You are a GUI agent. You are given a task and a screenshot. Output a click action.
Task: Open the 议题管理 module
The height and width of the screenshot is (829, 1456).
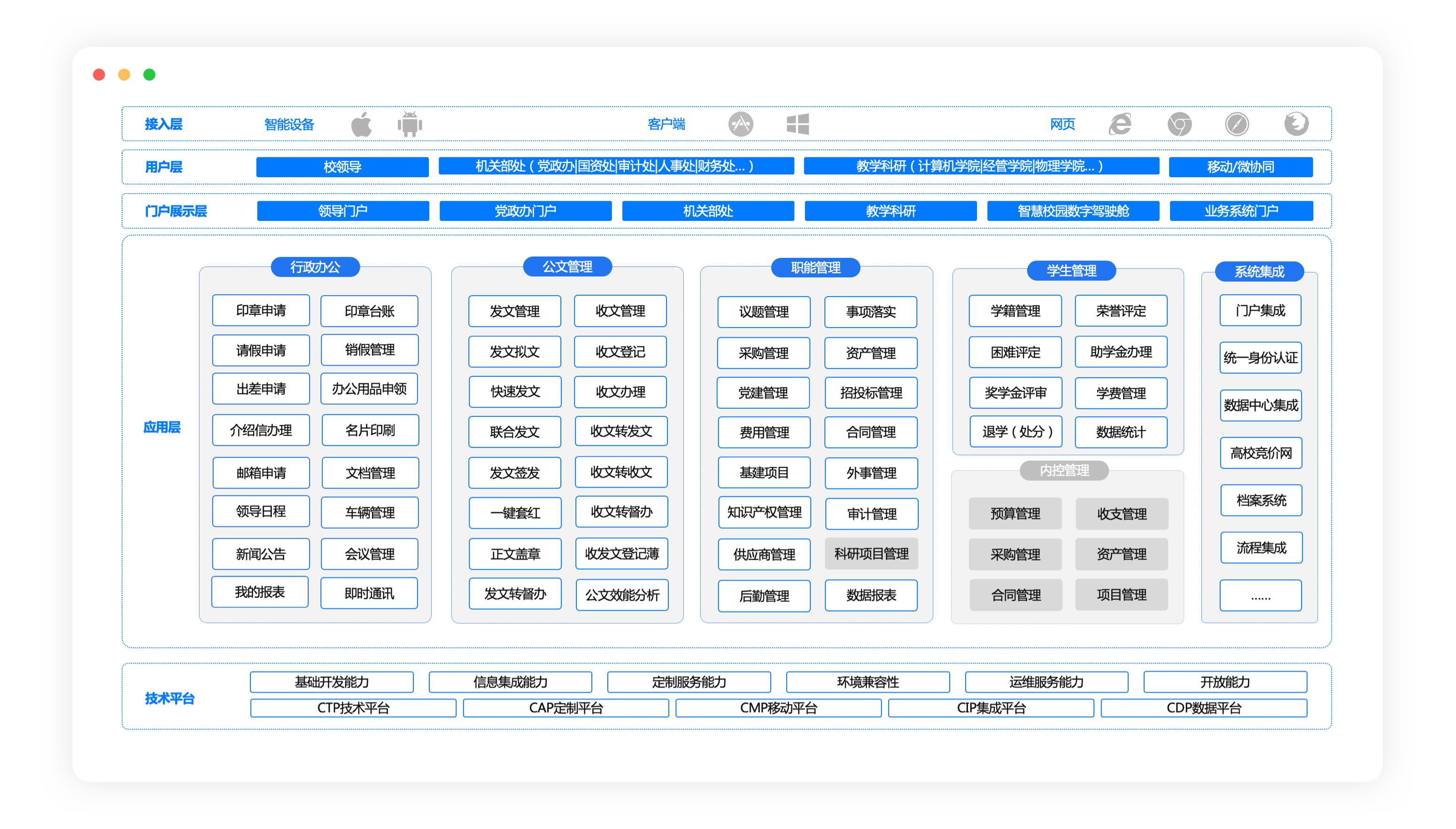tap(764, 312)
